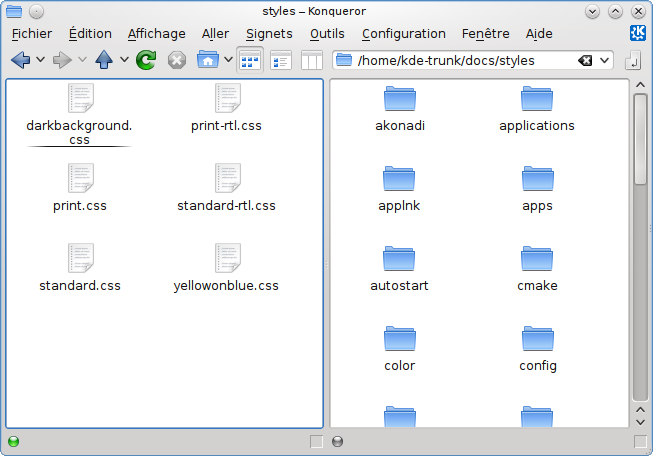653x456 pixels.
Task: Open the Back history dropdown arrow
Action: (40, 60)
